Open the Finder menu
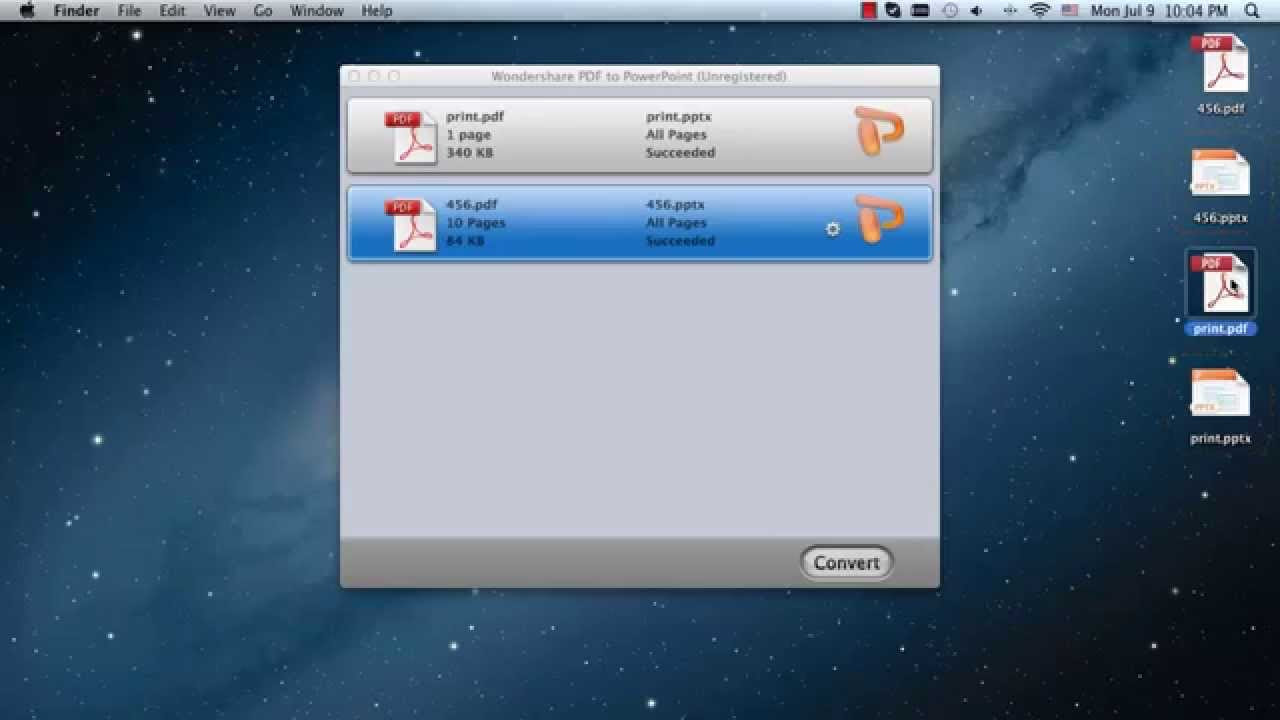This screenshot has height=720, width=1280. coord(76,11)
